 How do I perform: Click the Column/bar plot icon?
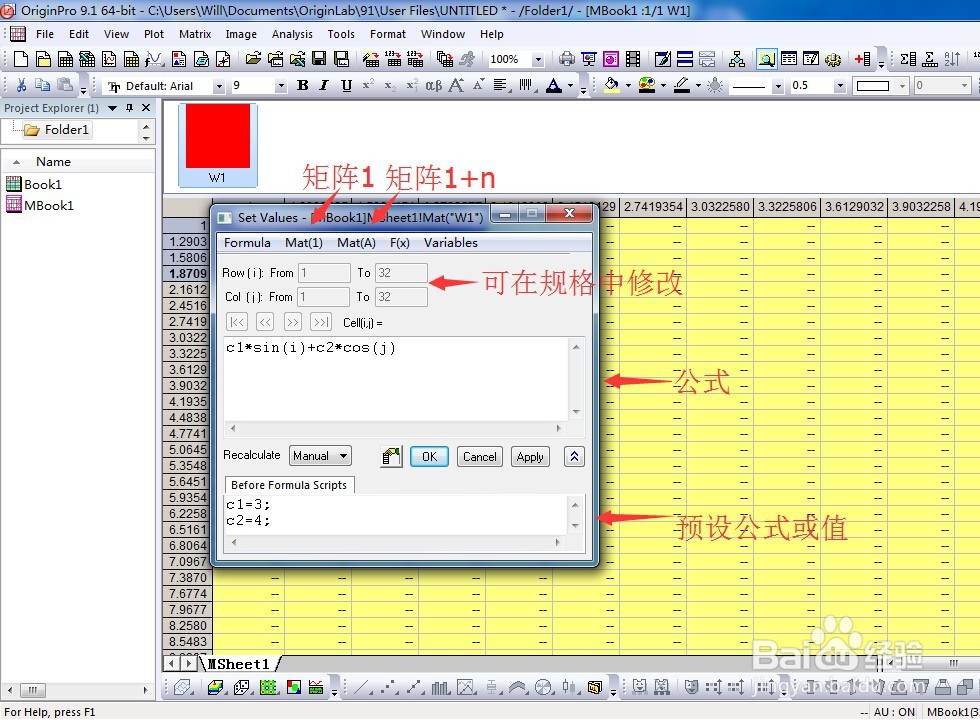pos(439,688)
